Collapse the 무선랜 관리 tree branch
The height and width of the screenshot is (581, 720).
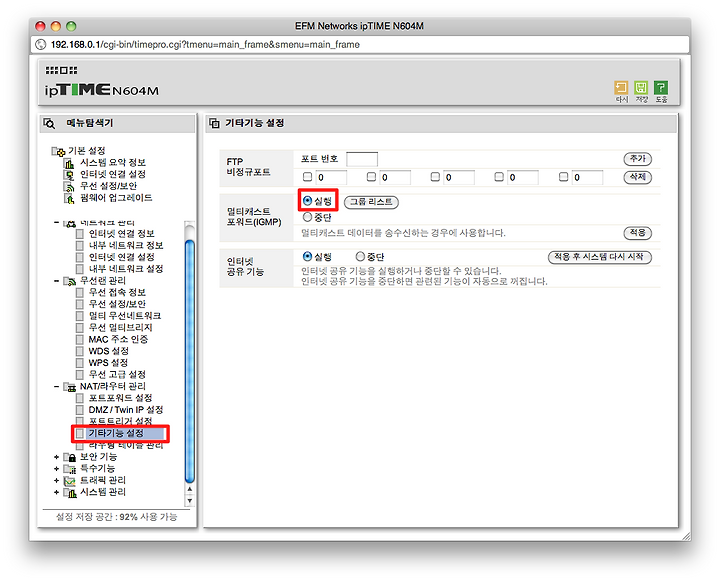tap(56, 281)
